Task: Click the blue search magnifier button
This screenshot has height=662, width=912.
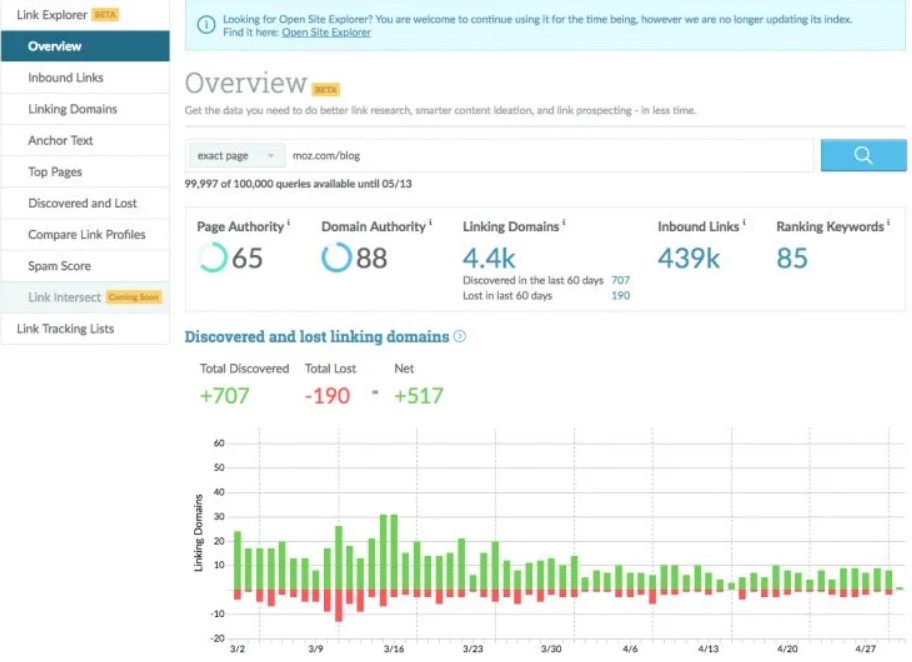Action: coord(863,155)
